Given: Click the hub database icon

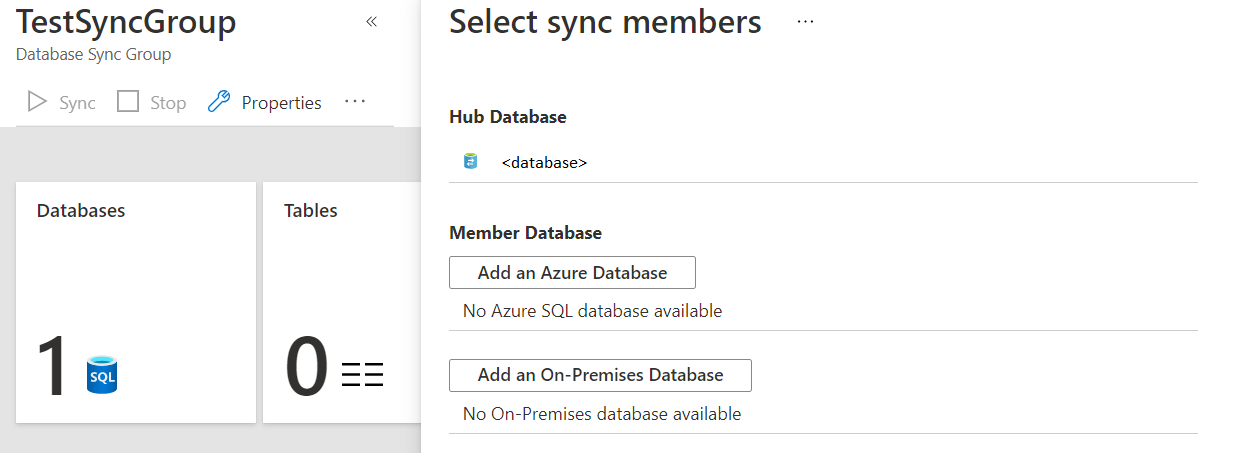Looking at the screenshot, I should point(470,161).
